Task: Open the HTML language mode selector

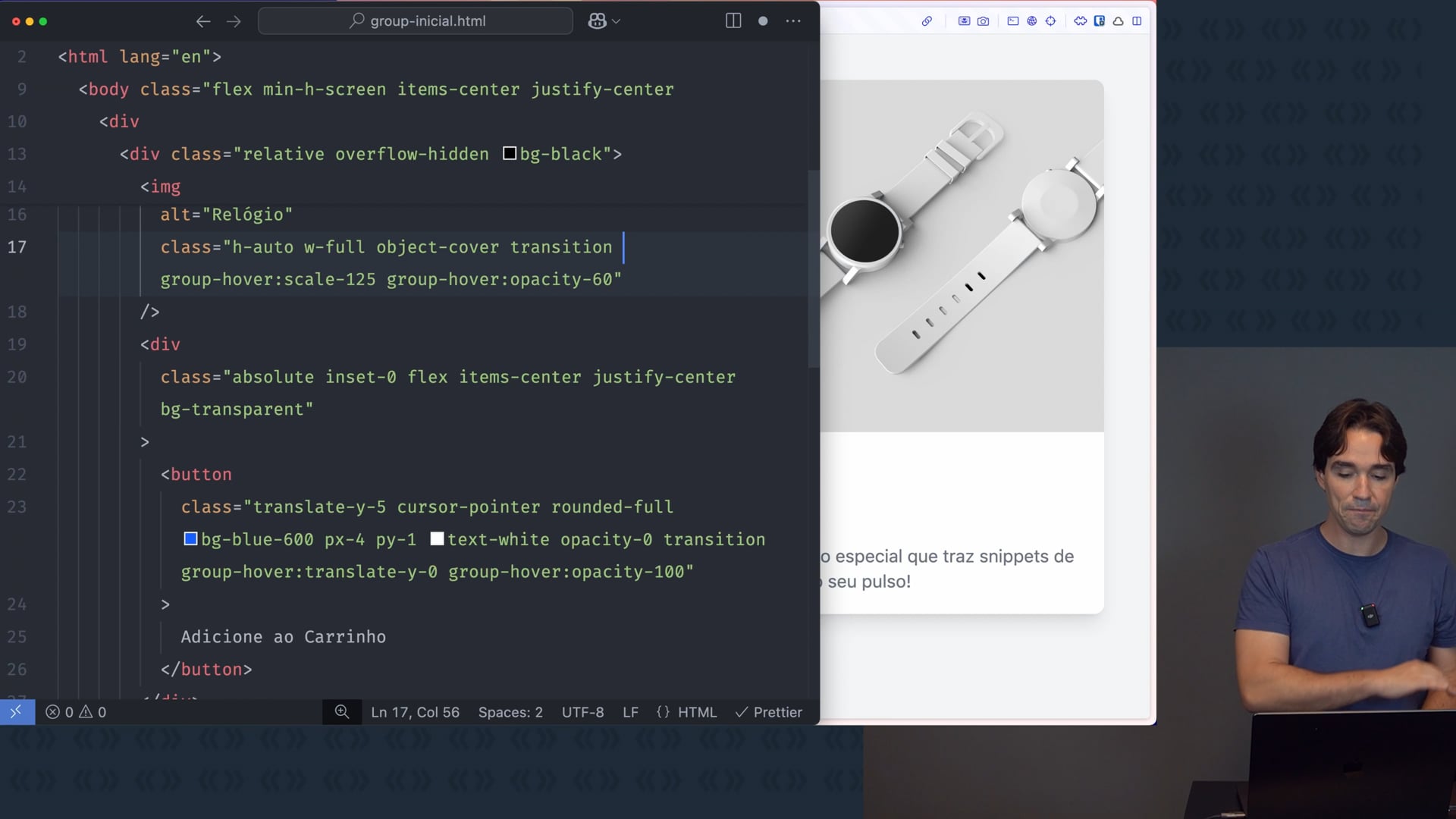Action: click(686, 712)
